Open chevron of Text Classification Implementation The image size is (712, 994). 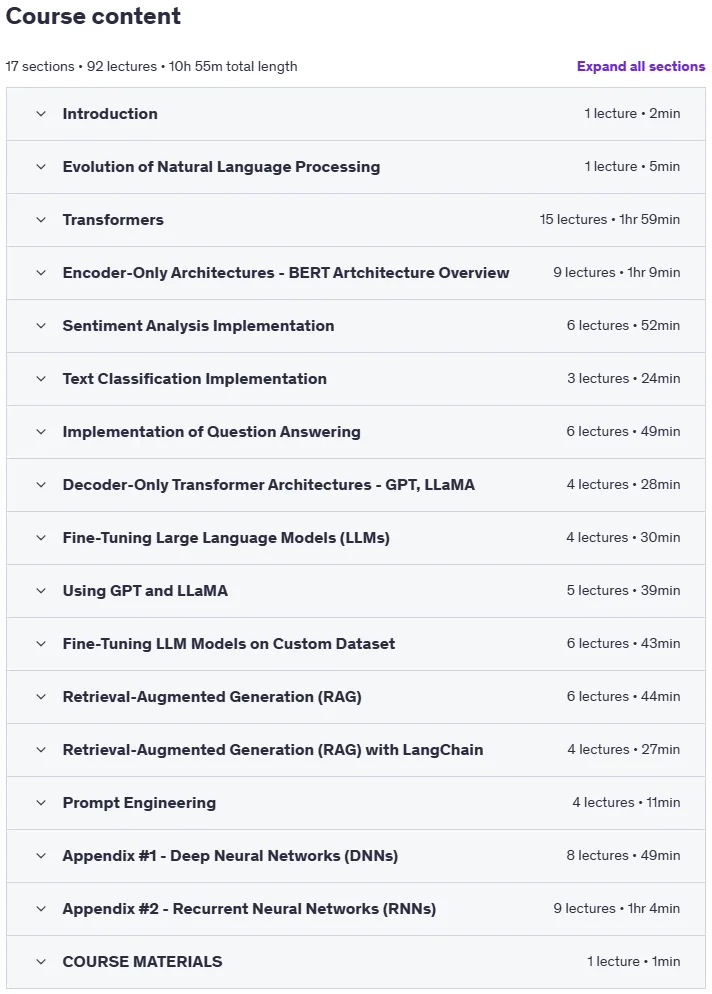click(41, 379)
